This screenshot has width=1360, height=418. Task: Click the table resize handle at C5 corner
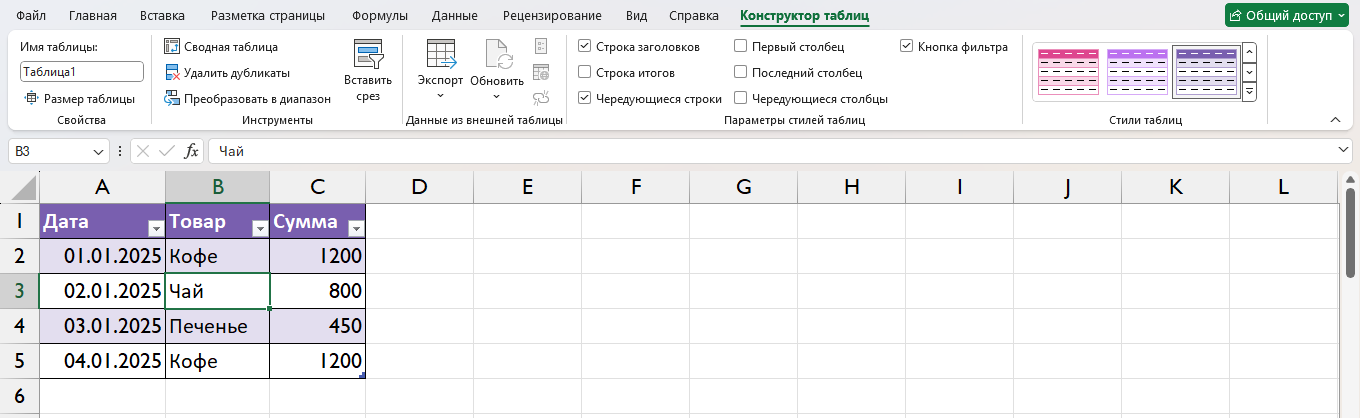pyautogui.click(x=362, y=376)
